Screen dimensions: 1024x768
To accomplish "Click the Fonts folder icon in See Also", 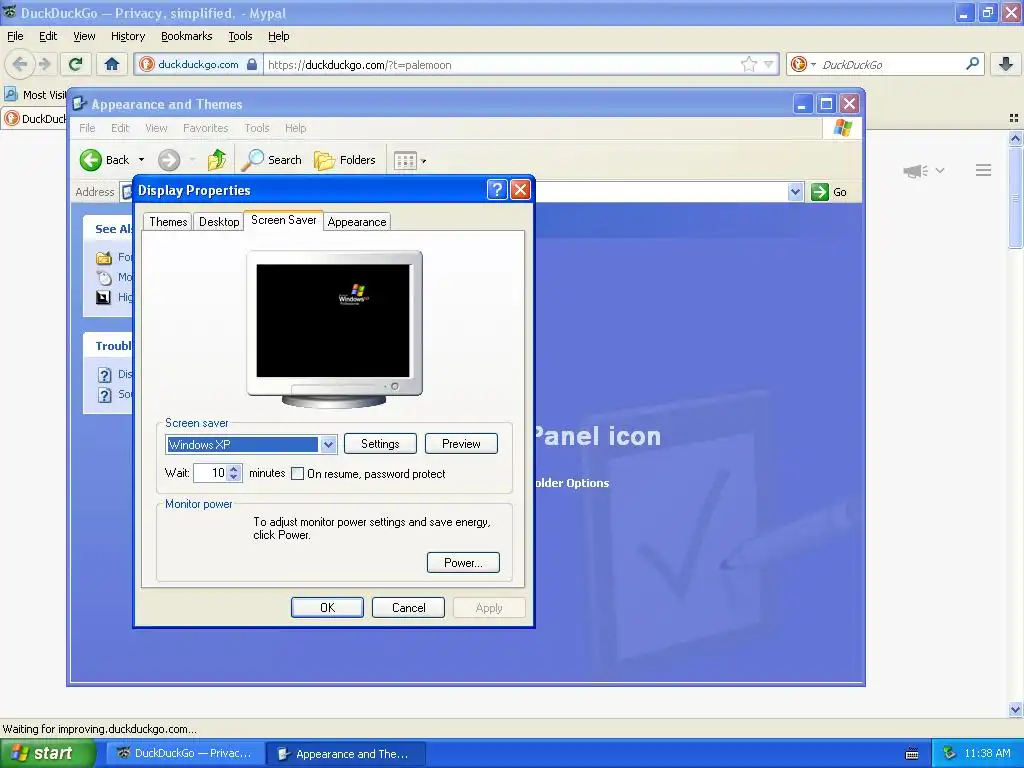I will [x=104, y=257].
